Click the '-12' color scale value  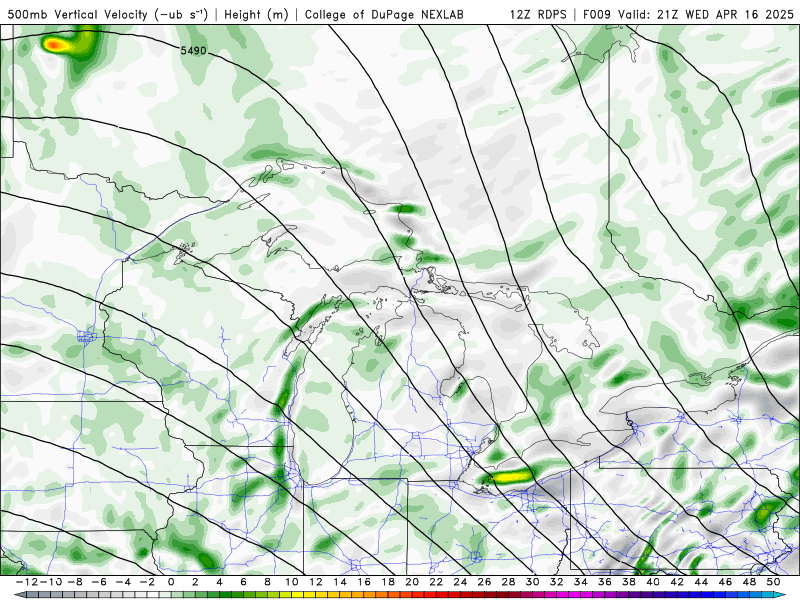tap(27, 582)
